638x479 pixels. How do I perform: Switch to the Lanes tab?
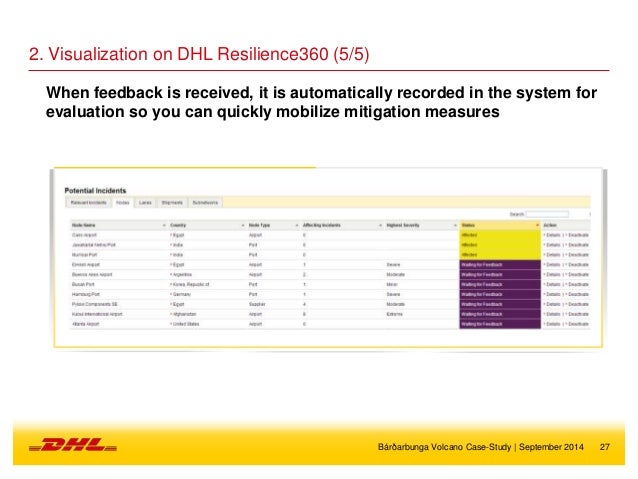(x=145, y=202)
